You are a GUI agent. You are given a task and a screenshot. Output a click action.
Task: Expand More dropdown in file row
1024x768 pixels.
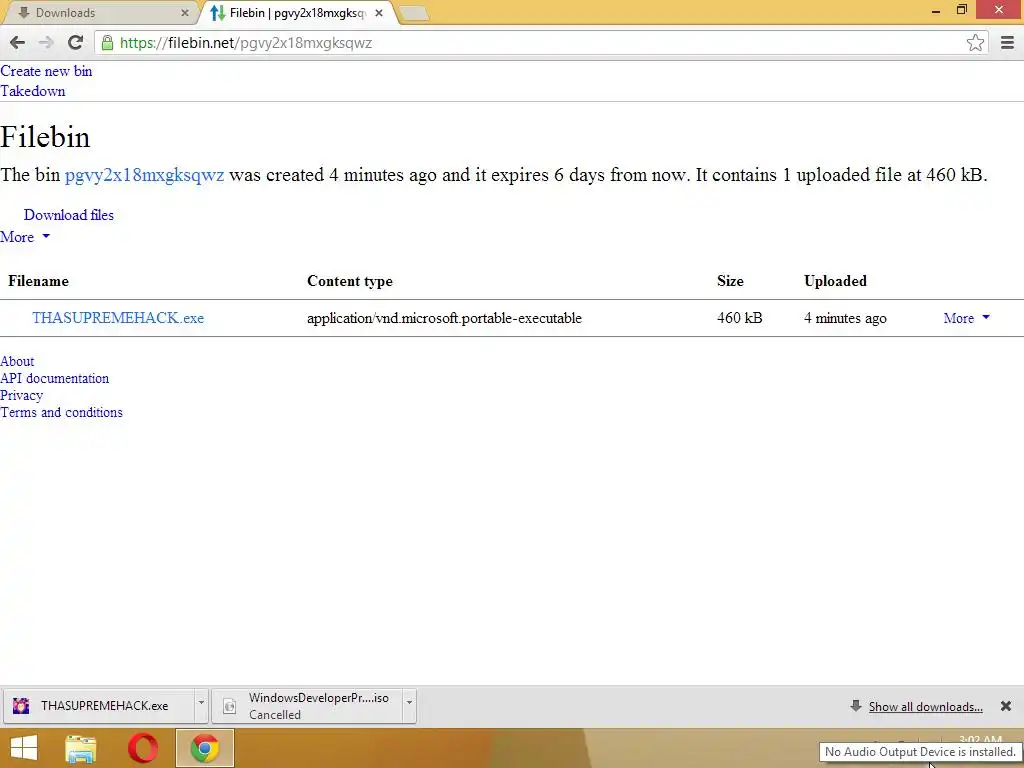coord(967,318)
